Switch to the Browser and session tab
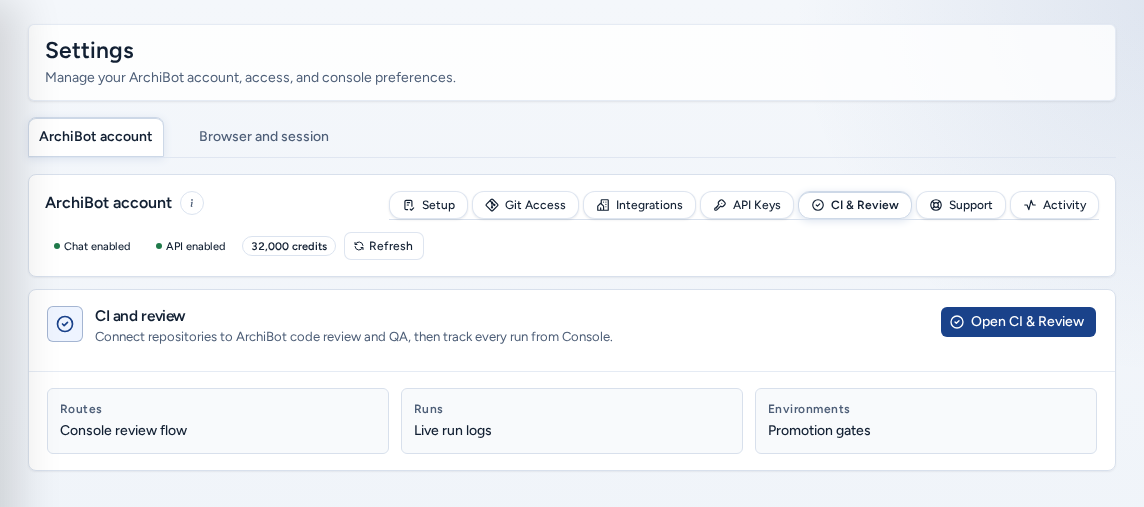This screenshot has width=1144, height=507. click(264, 137)
